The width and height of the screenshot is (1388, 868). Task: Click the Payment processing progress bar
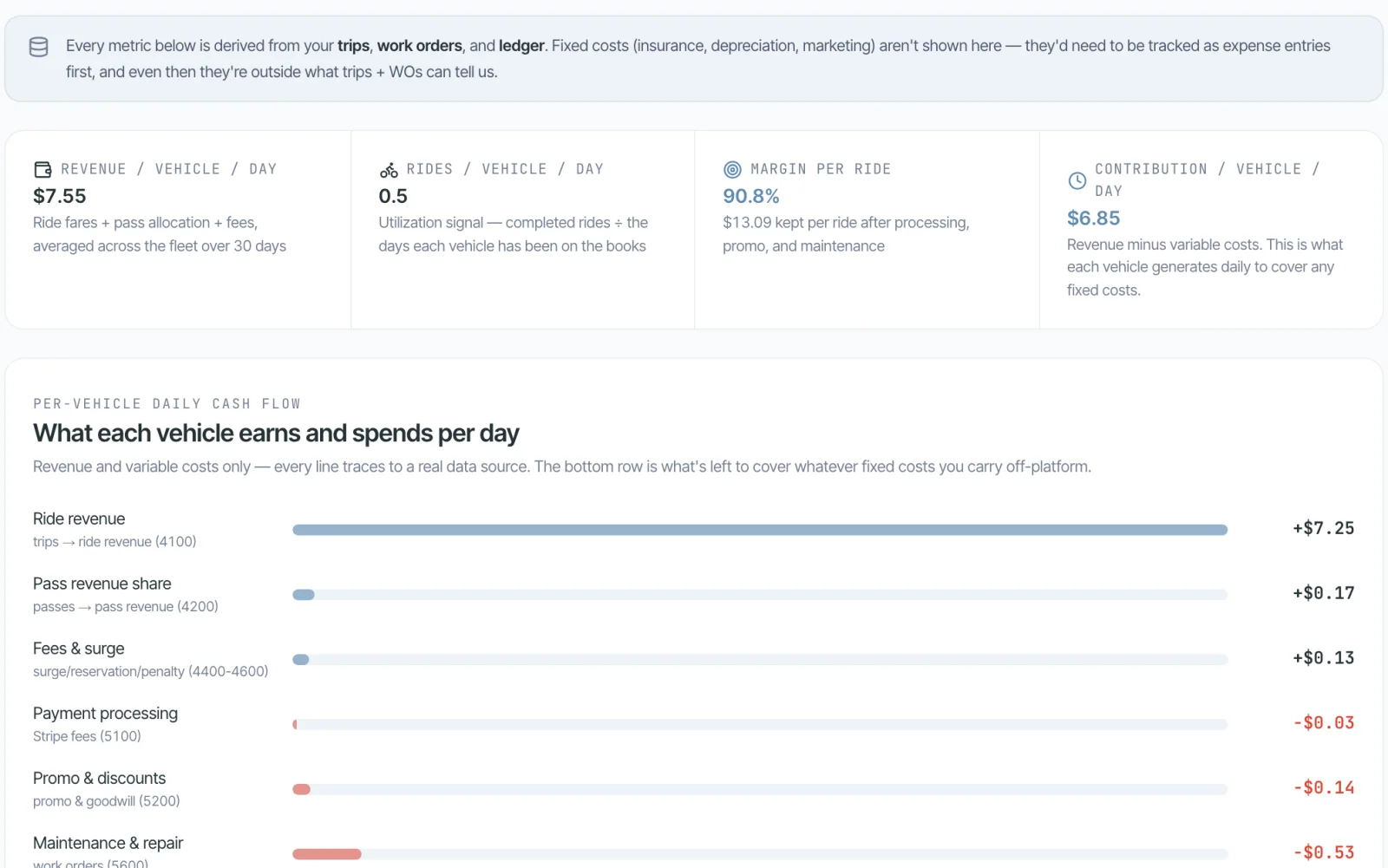tap(760, 724)
